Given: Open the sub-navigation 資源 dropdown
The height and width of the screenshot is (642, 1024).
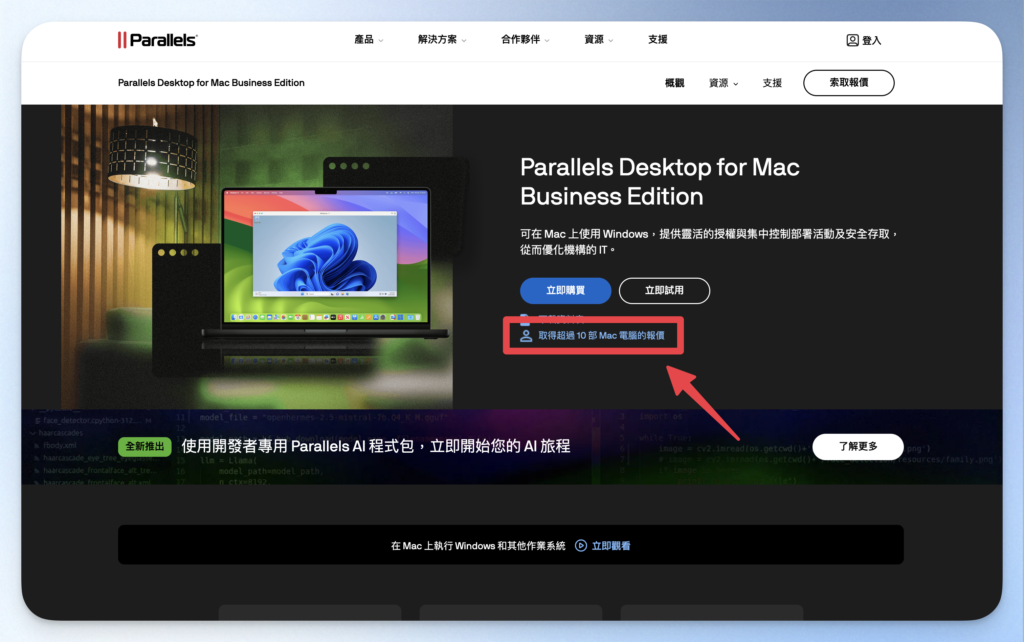Looking at the screenshot, I should [724, 83].
